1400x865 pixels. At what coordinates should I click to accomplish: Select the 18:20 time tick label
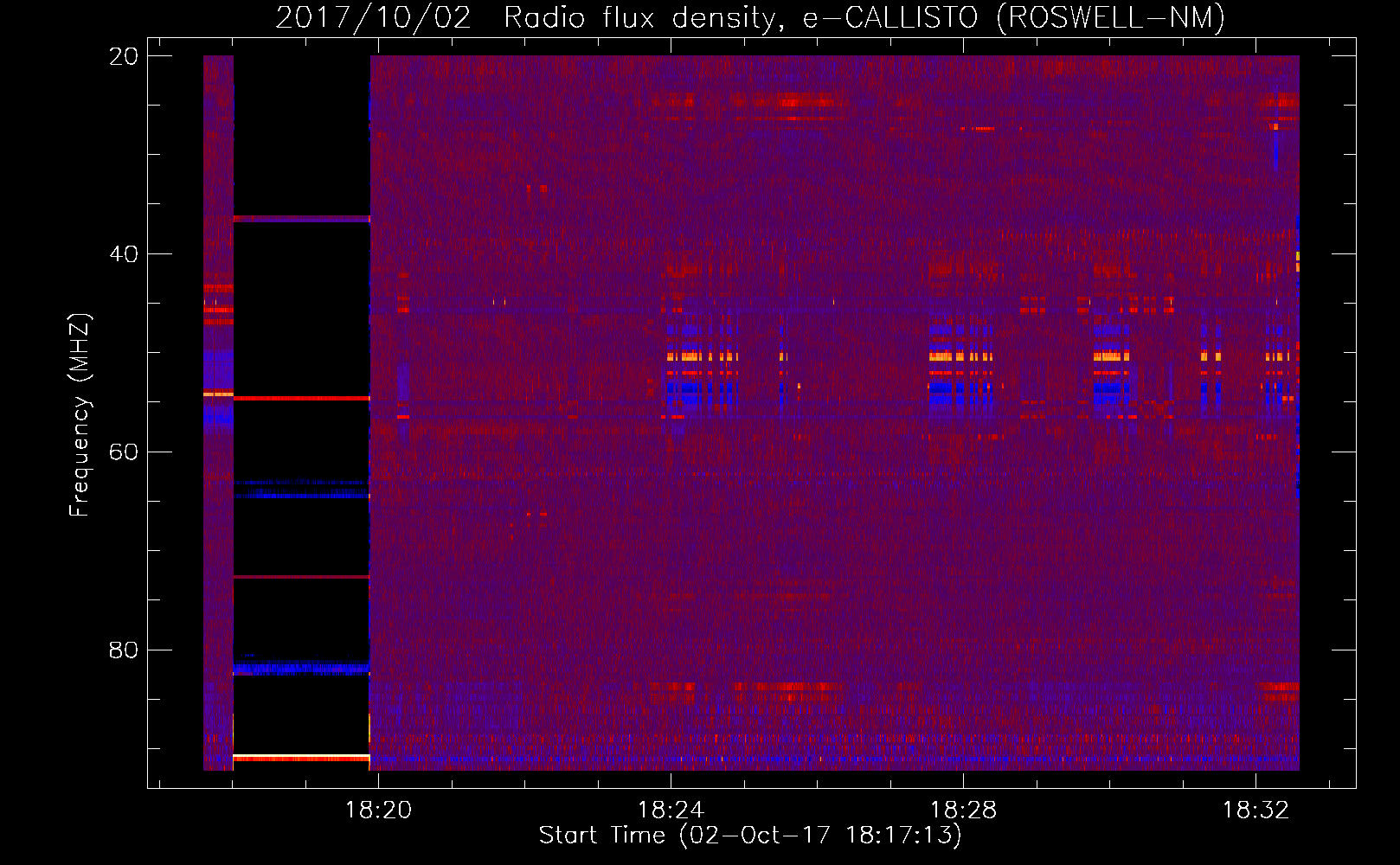[x=378, y=811]
